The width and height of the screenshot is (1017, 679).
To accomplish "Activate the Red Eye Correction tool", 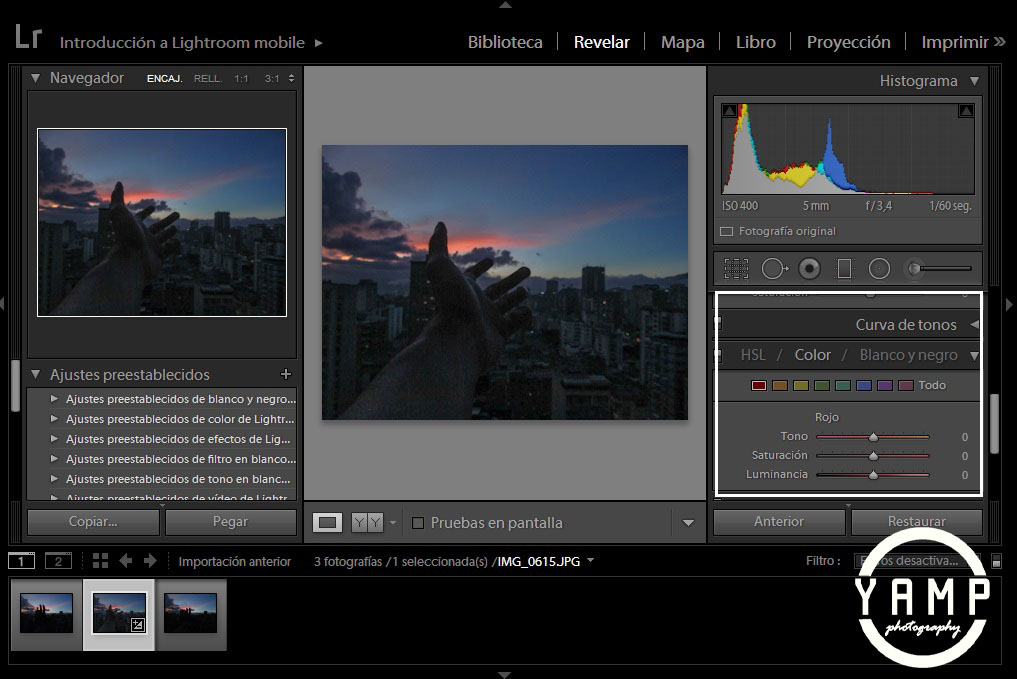I will tap(809, 269).
